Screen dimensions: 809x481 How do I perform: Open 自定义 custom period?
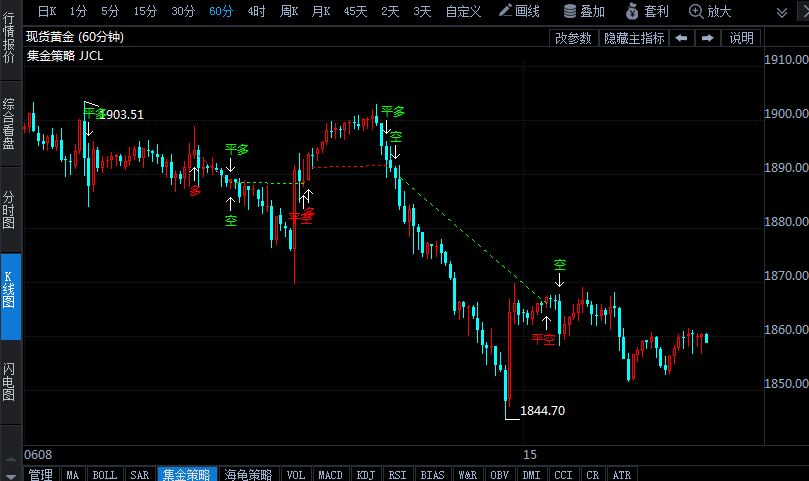[x=463, y=11]
